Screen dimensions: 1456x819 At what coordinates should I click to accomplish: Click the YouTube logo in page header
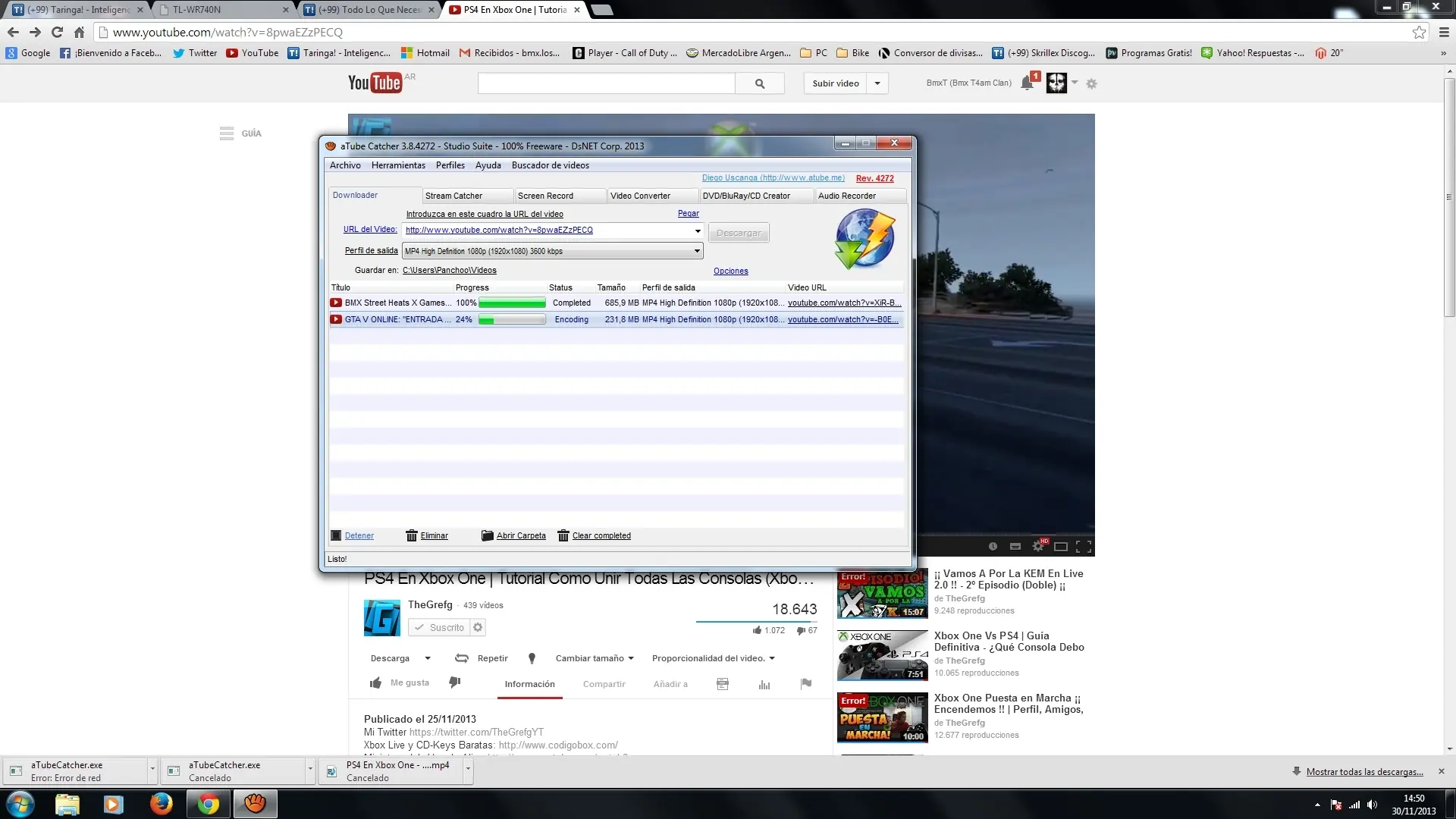click(375, 83)
